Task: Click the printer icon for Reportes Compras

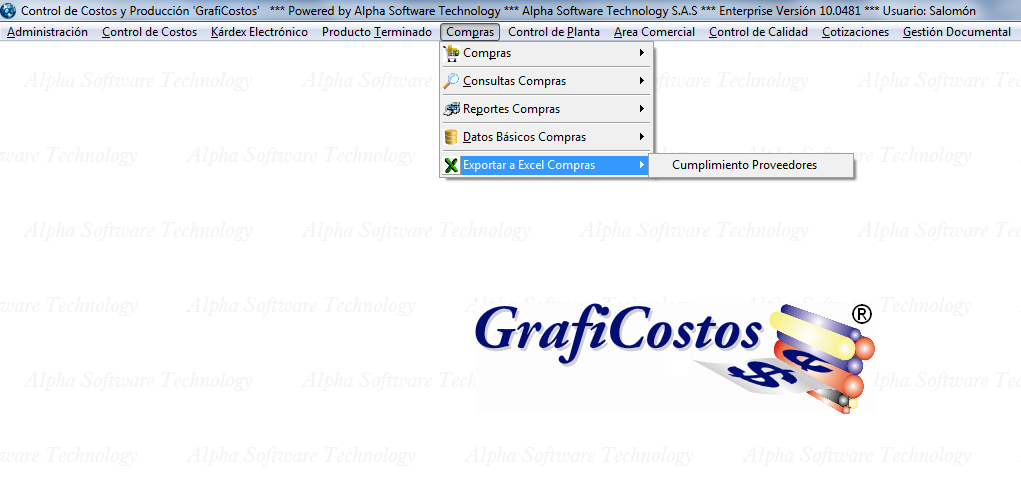Action: (452, 109)
